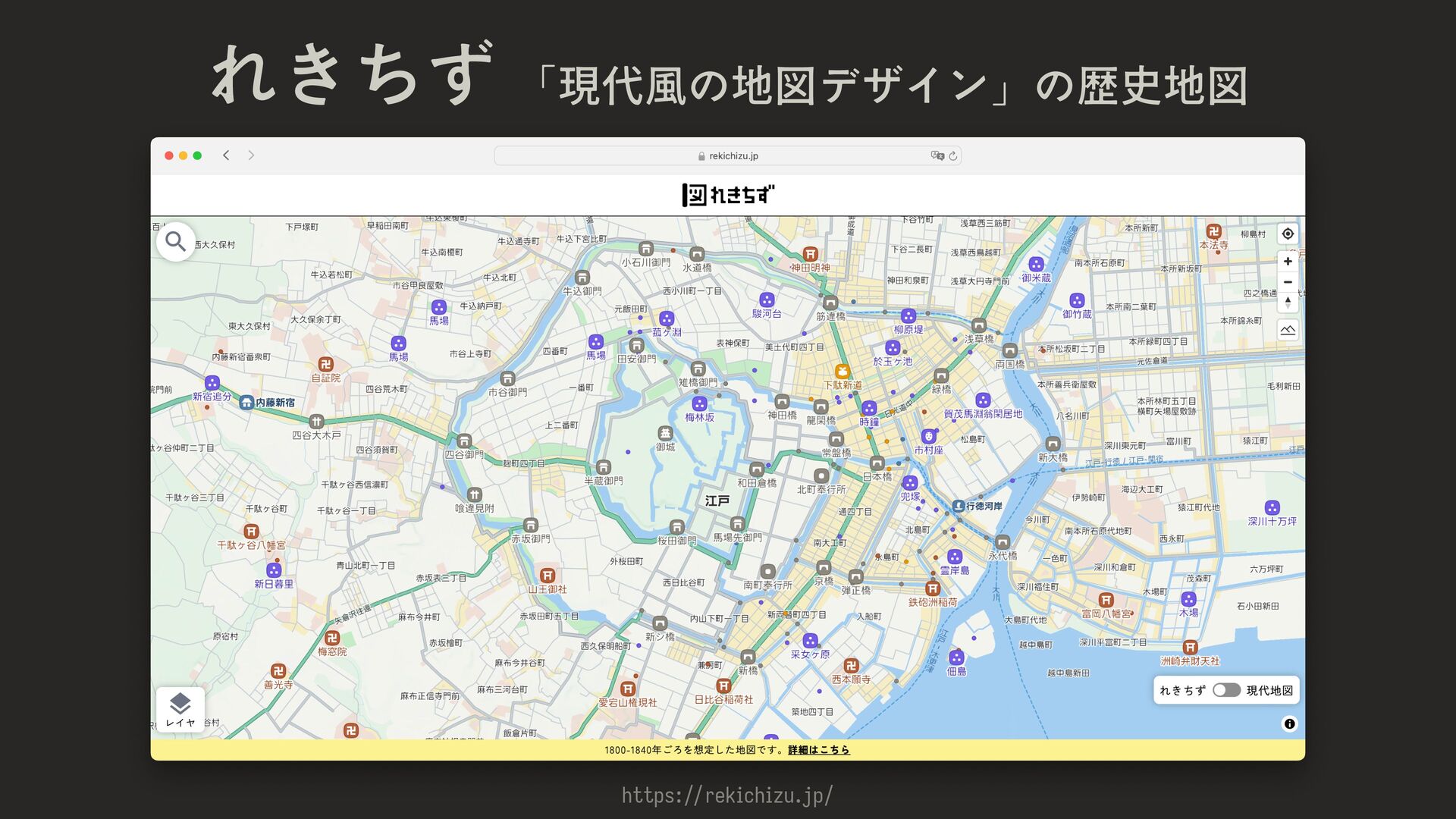This screenshot has height=819, width=1456.
Task: Click the 日本橋 bridge marker
Action: [877, 463]
